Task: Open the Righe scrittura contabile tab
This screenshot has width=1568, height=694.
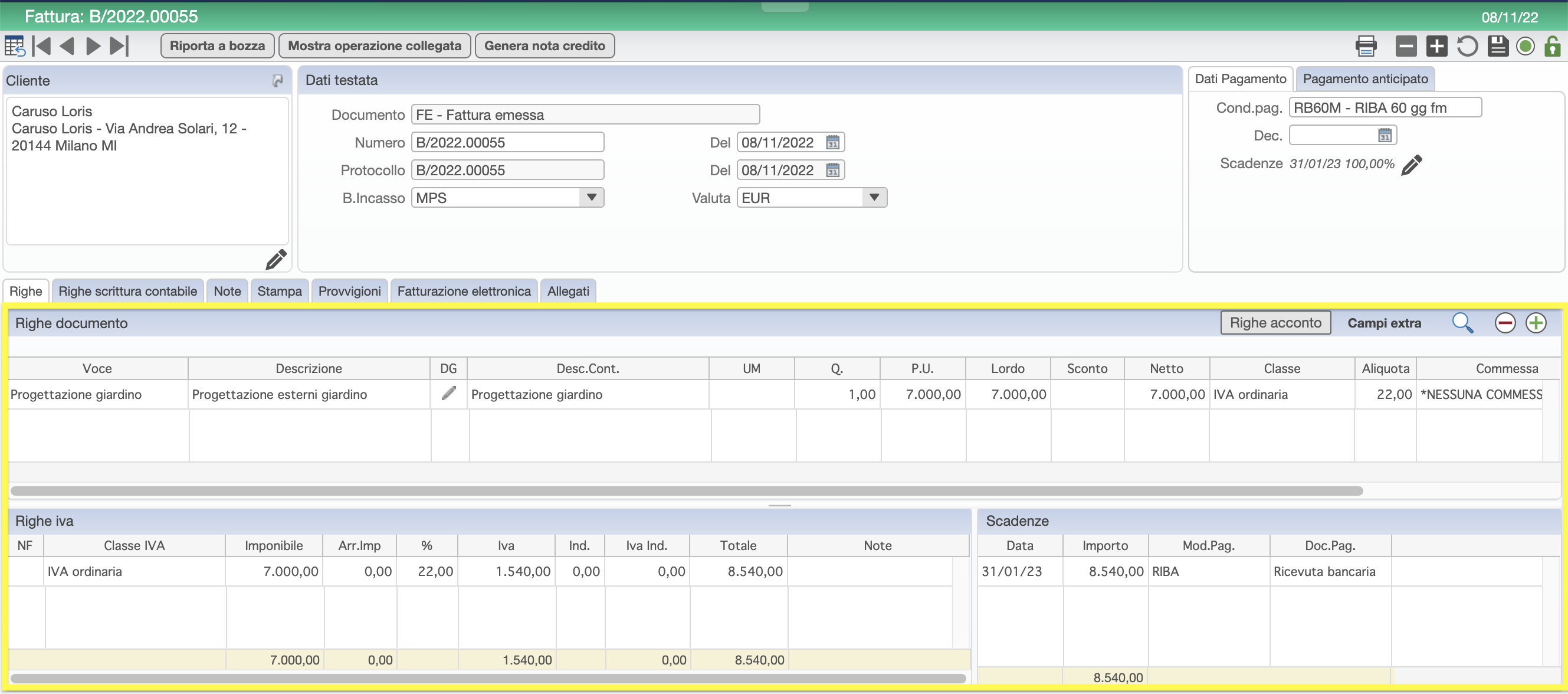Action: (128, 291)
